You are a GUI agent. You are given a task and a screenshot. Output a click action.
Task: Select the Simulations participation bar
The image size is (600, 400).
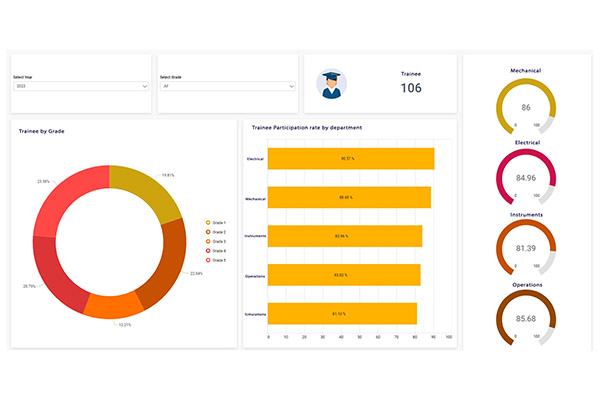(x=341, y=313)
